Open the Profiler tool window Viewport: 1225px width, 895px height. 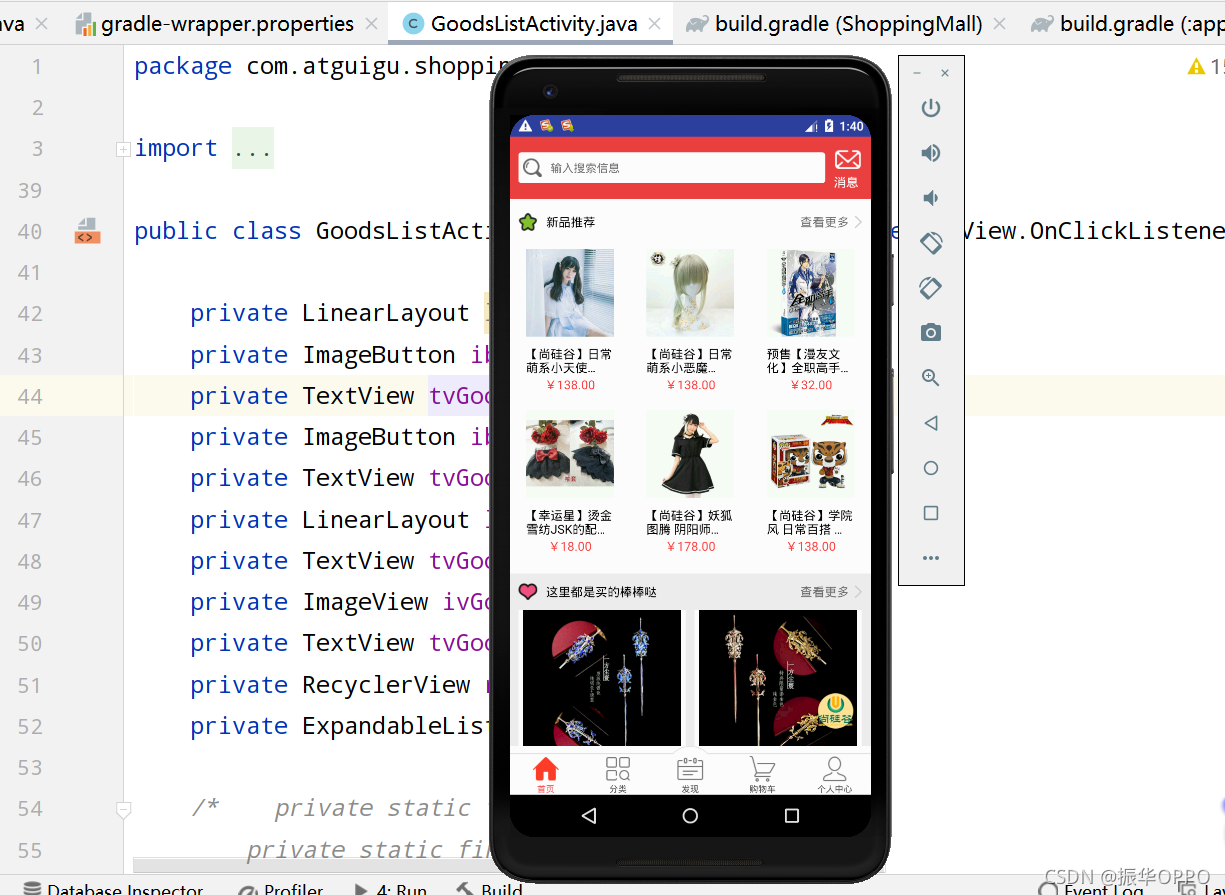pyautogui.click(x=281, y=888)
